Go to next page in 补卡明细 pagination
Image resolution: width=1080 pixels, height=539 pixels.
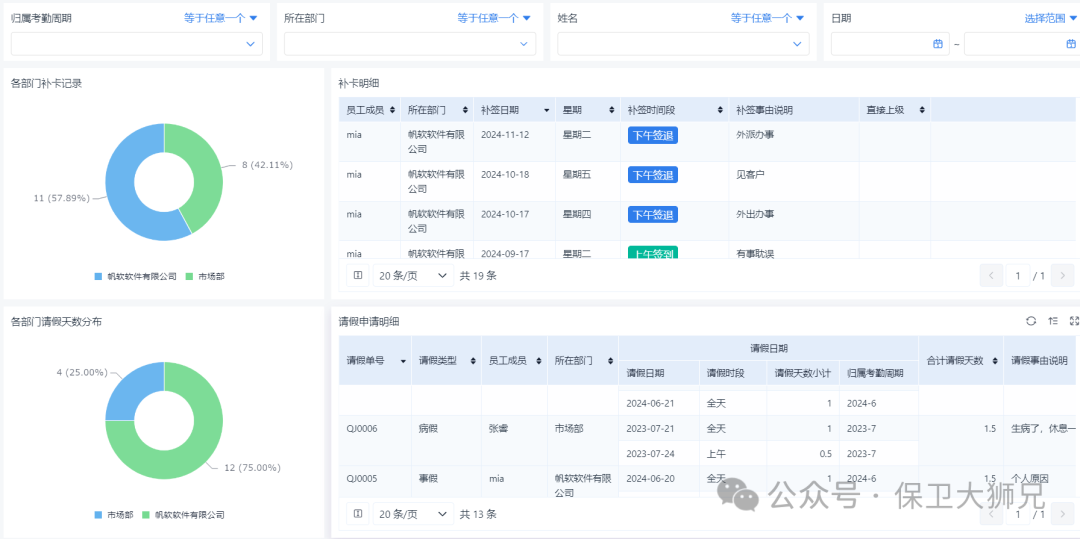(x=1064, y=276)
